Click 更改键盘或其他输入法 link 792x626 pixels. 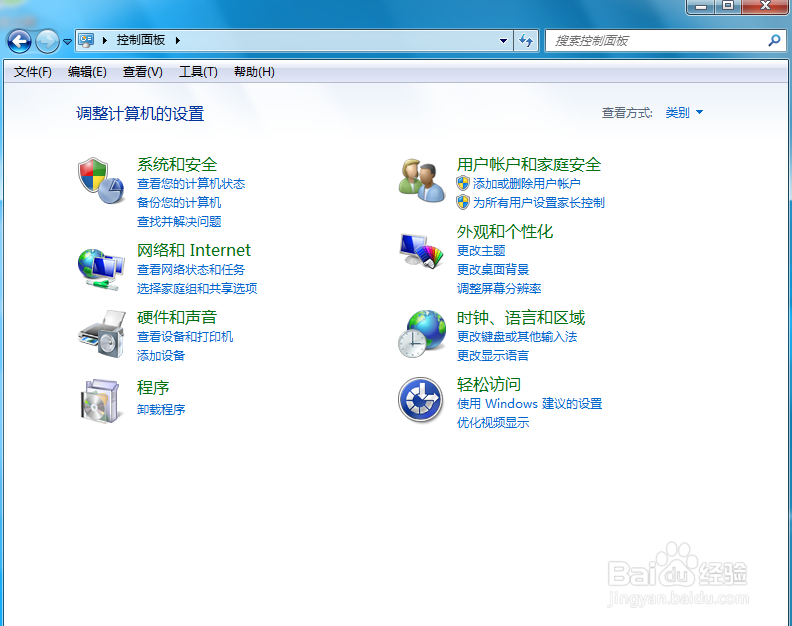[517, 336]
